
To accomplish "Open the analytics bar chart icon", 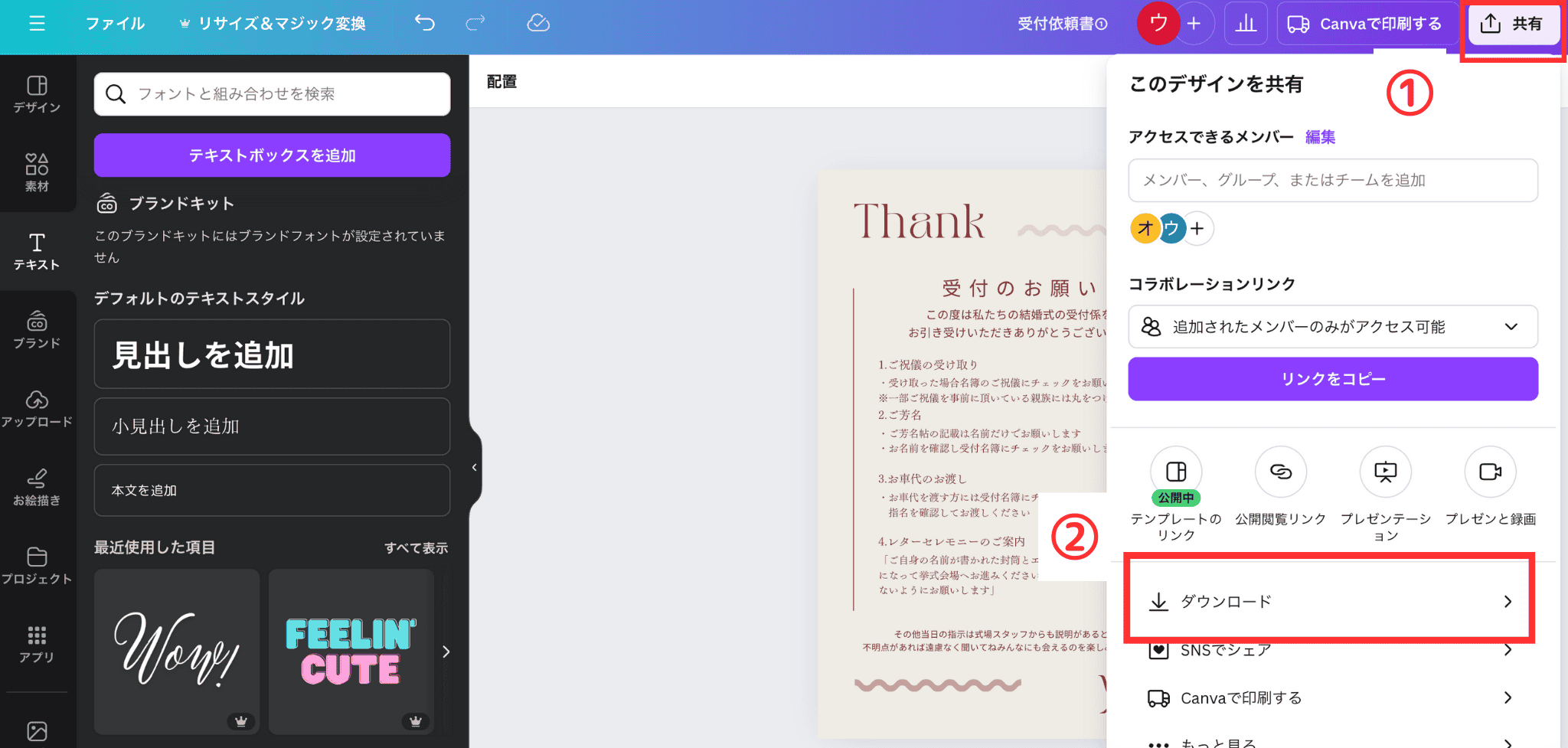I will pyautogui.click(x=1246, y=24).
